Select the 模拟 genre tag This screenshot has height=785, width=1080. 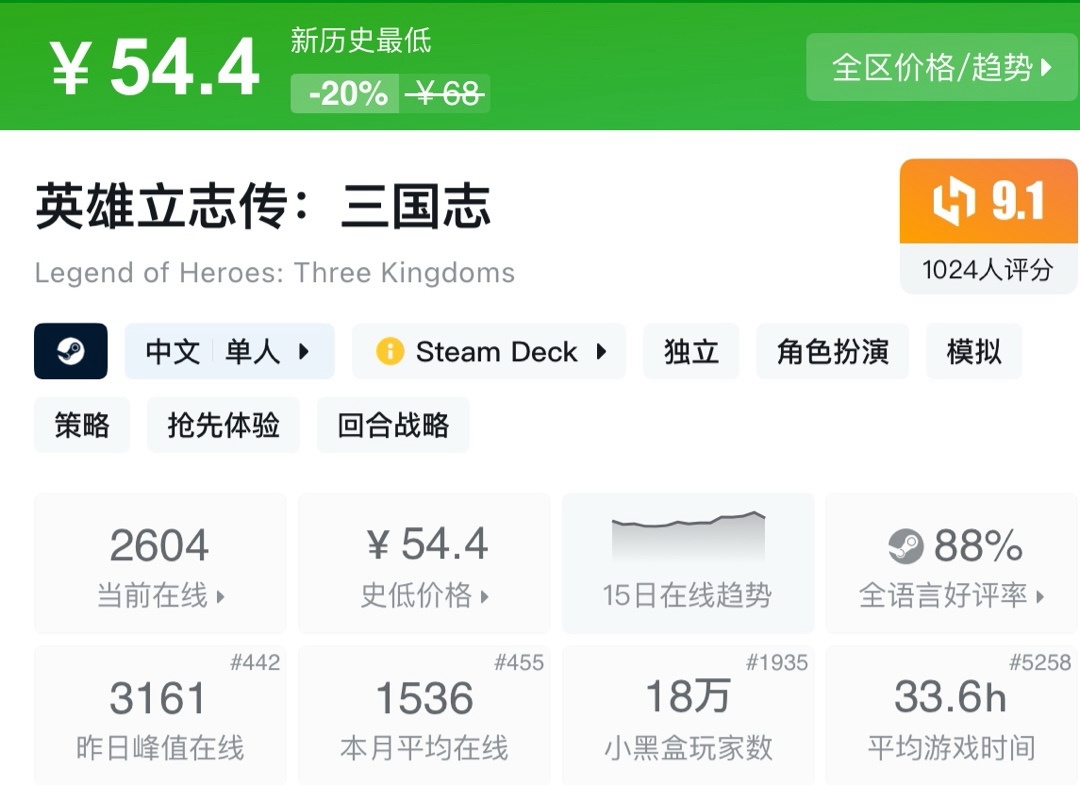[x=974, y=352]
